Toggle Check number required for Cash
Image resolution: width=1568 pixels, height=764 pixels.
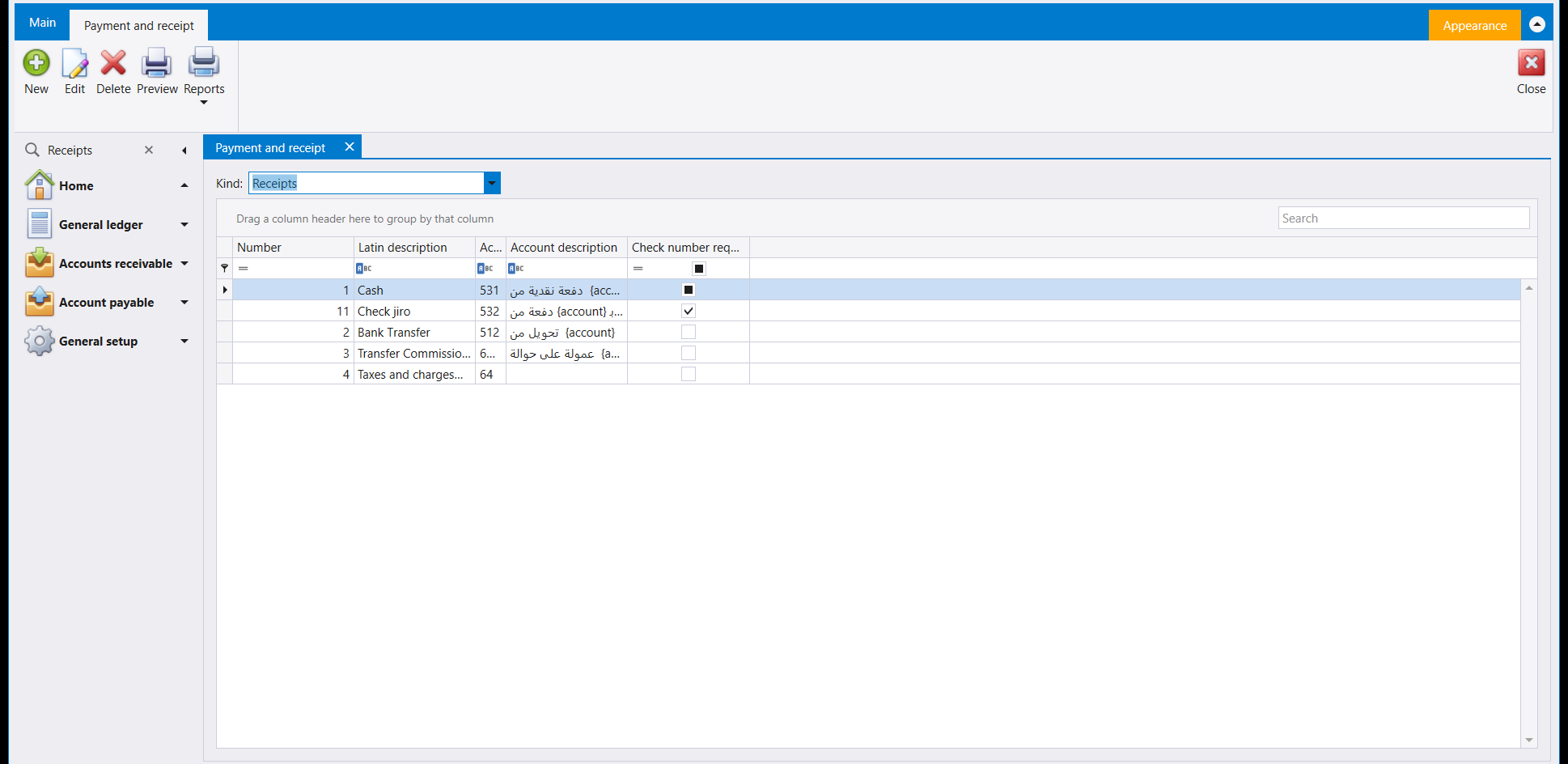pyautogui.click(x=689, y=290)
